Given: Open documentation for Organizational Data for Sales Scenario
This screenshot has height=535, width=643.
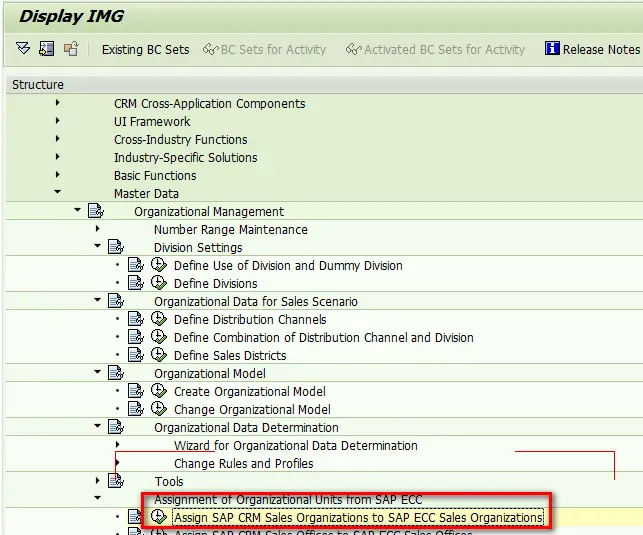Looking at the screenshot, I should click(x=116, y=301).
